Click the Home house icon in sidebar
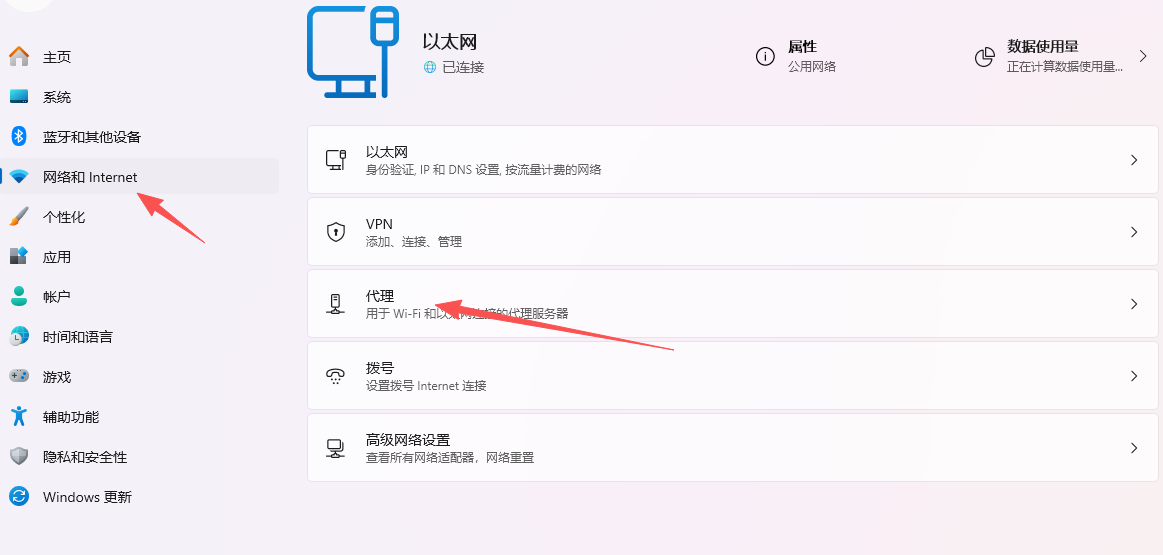Viewport: 1163px width, 555px height. tap(19, 56)
